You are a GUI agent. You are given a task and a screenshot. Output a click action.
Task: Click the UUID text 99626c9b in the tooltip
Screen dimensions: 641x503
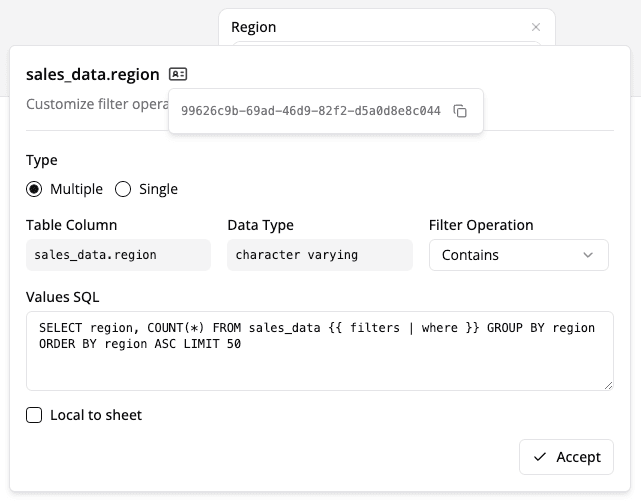310,111
